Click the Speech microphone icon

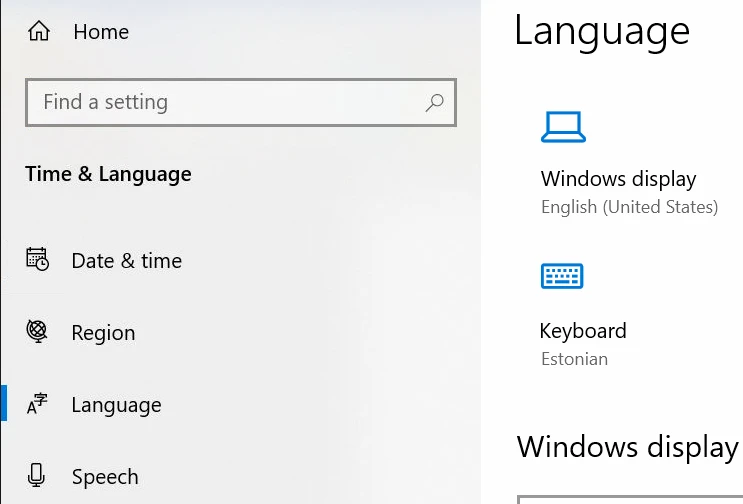click(36, 475)
